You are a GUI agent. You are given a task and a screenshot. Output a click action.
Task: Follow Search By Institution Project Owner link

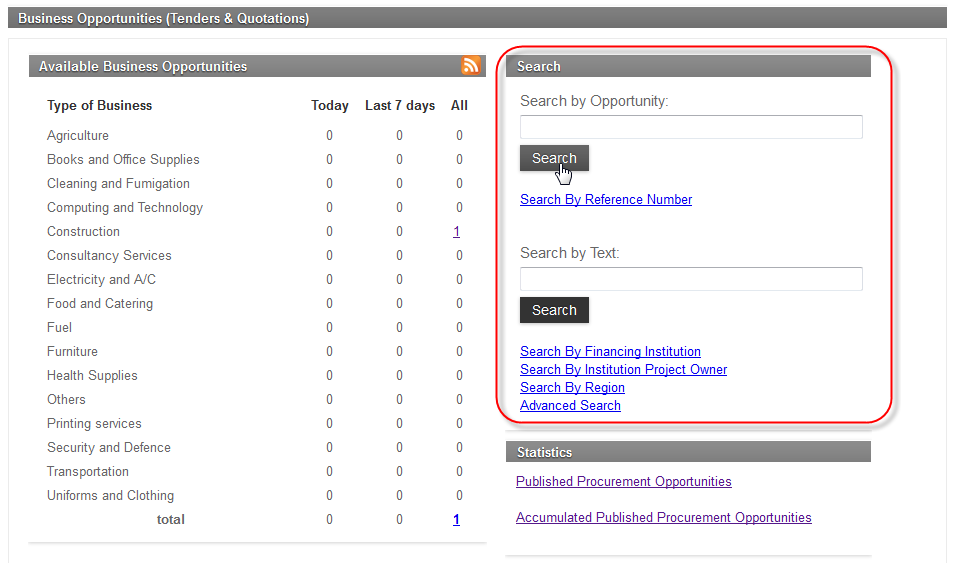click(x=623, y=369)
